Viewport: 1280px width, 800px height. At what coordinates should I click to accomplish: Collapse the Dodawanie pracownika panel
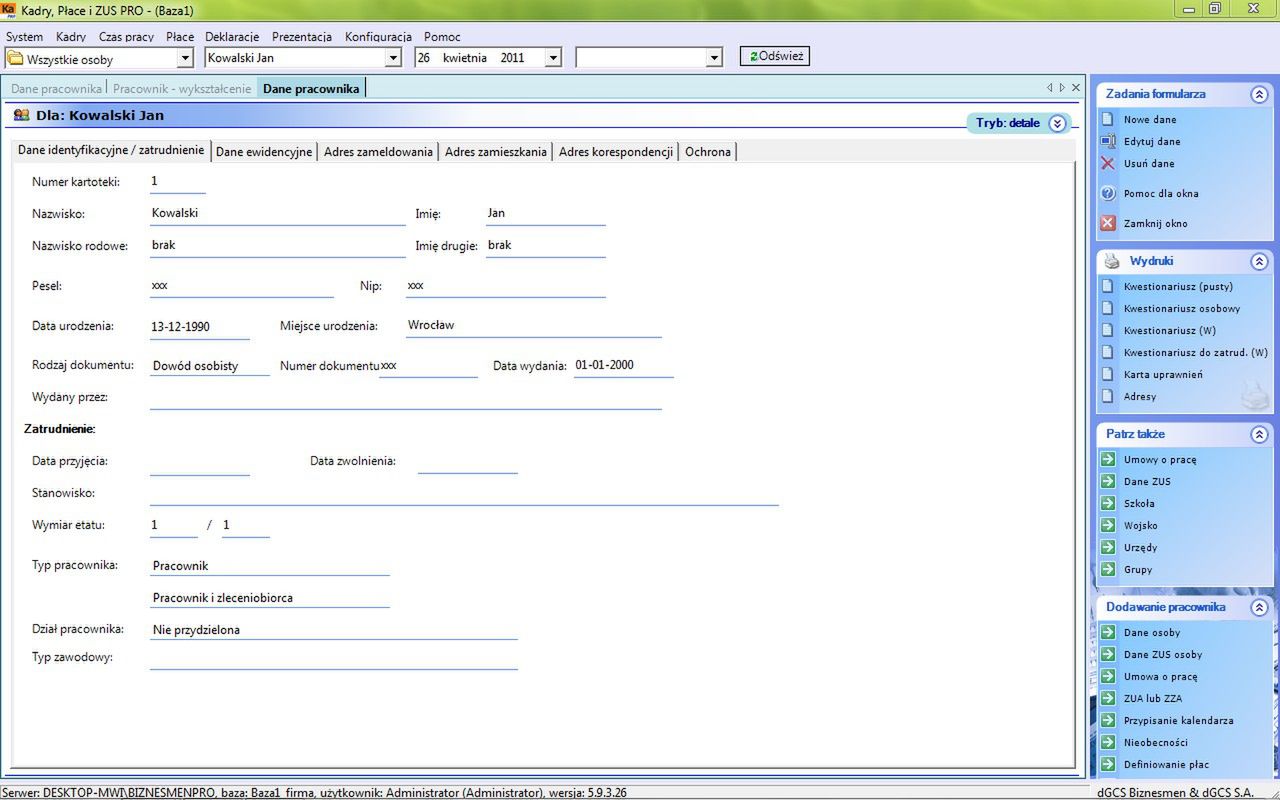(x=1259, y=607)
